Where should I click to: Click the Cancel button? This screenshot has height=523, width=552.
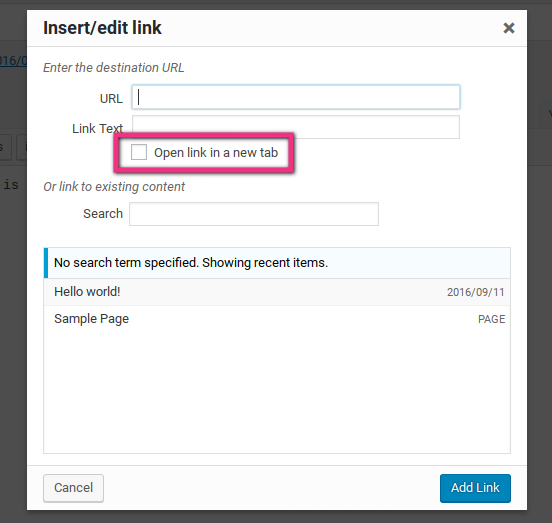coord(74,488)
